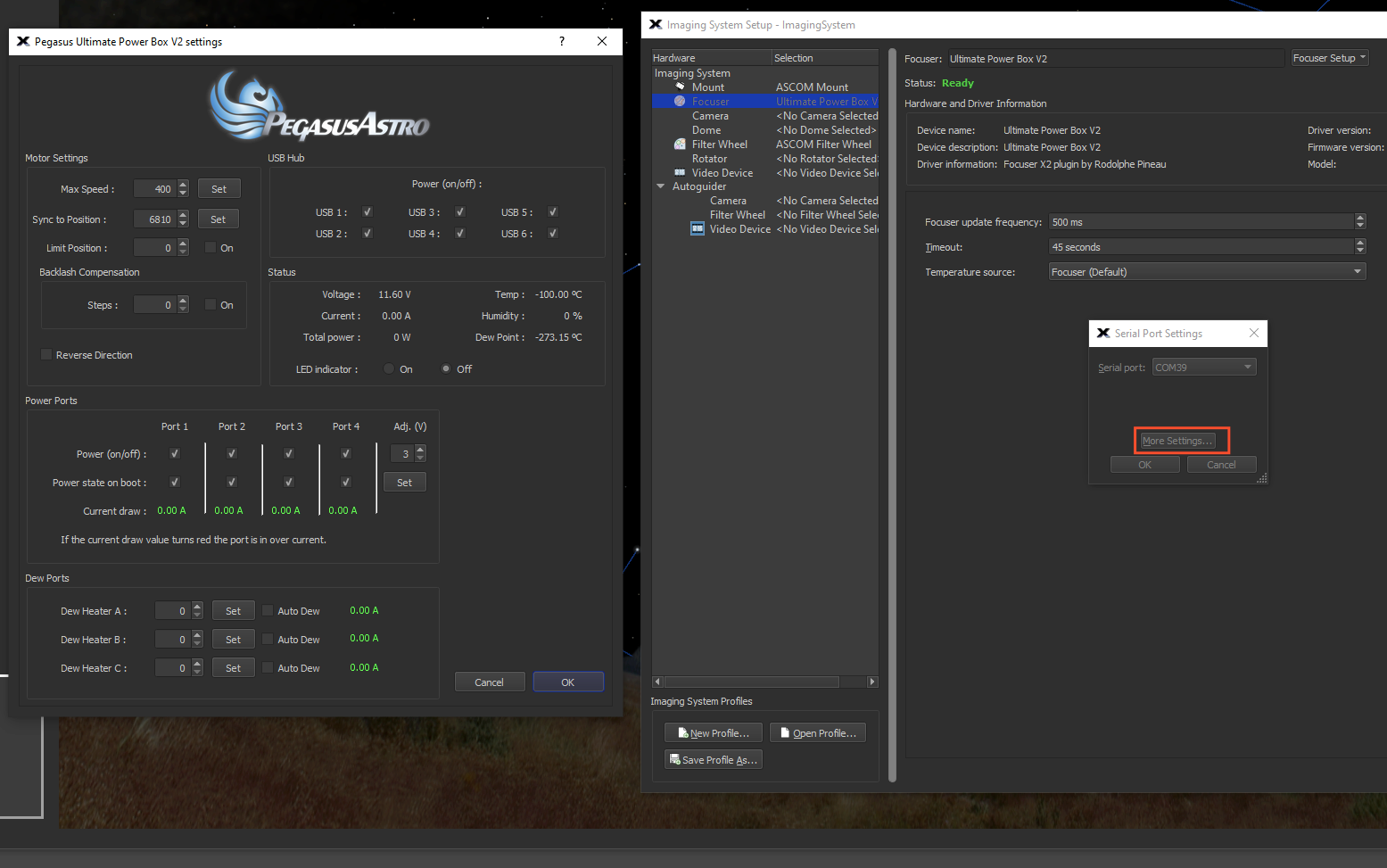Enable Auto Dew for Dew Heater A
This screenshot has width=1387, height=868.
coord(268,610)
